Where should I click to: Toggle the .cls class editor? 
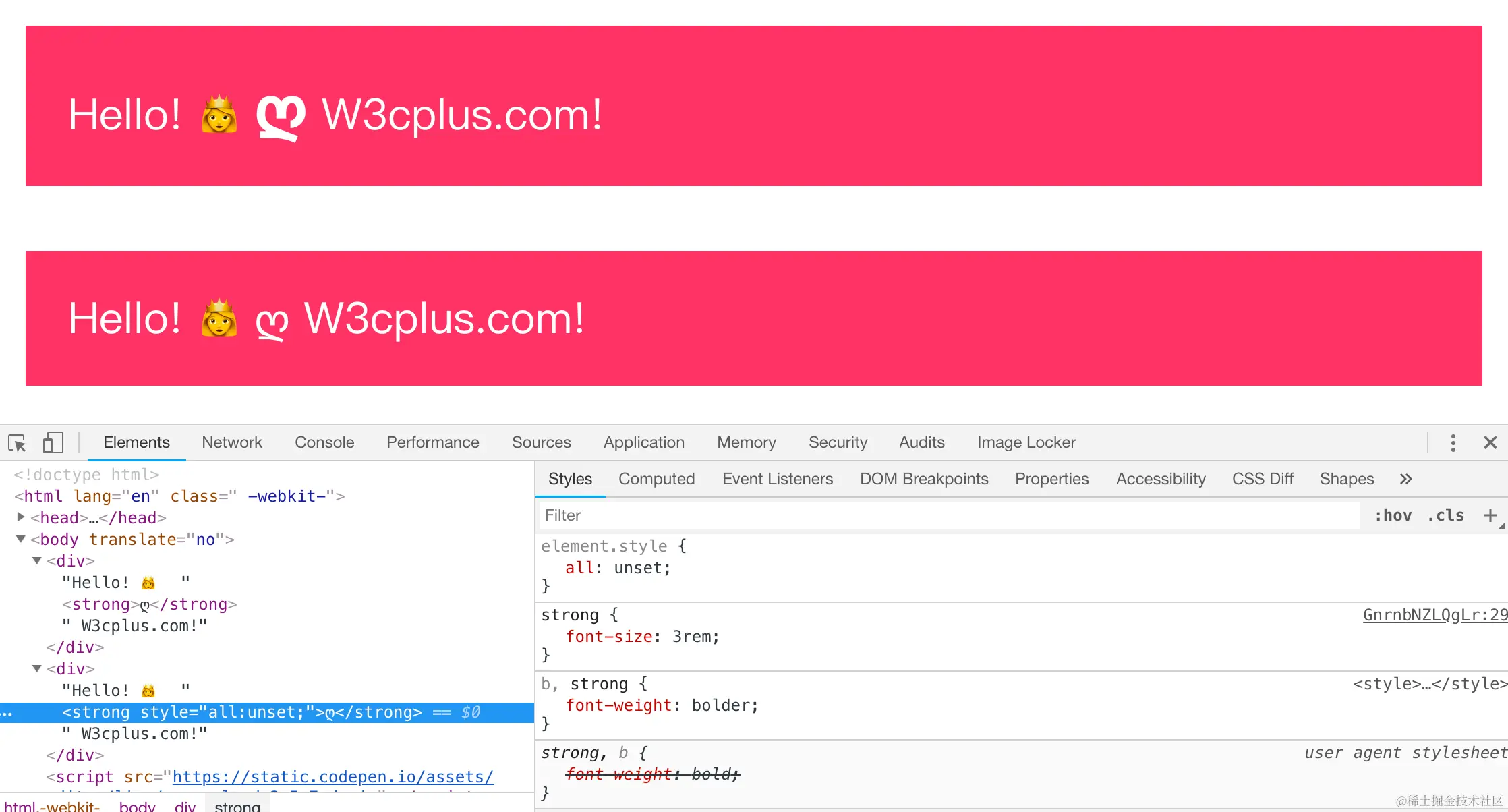point(1445,515)
